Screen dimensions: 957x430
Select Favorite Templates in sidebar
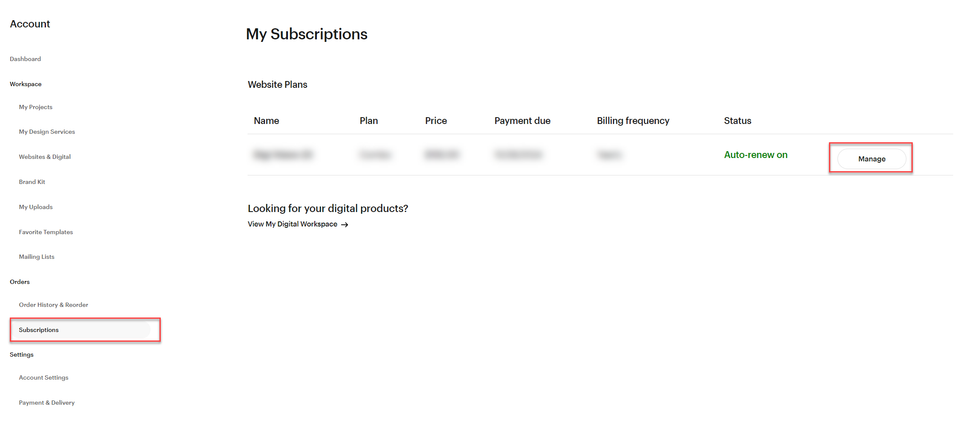point(46,232)
